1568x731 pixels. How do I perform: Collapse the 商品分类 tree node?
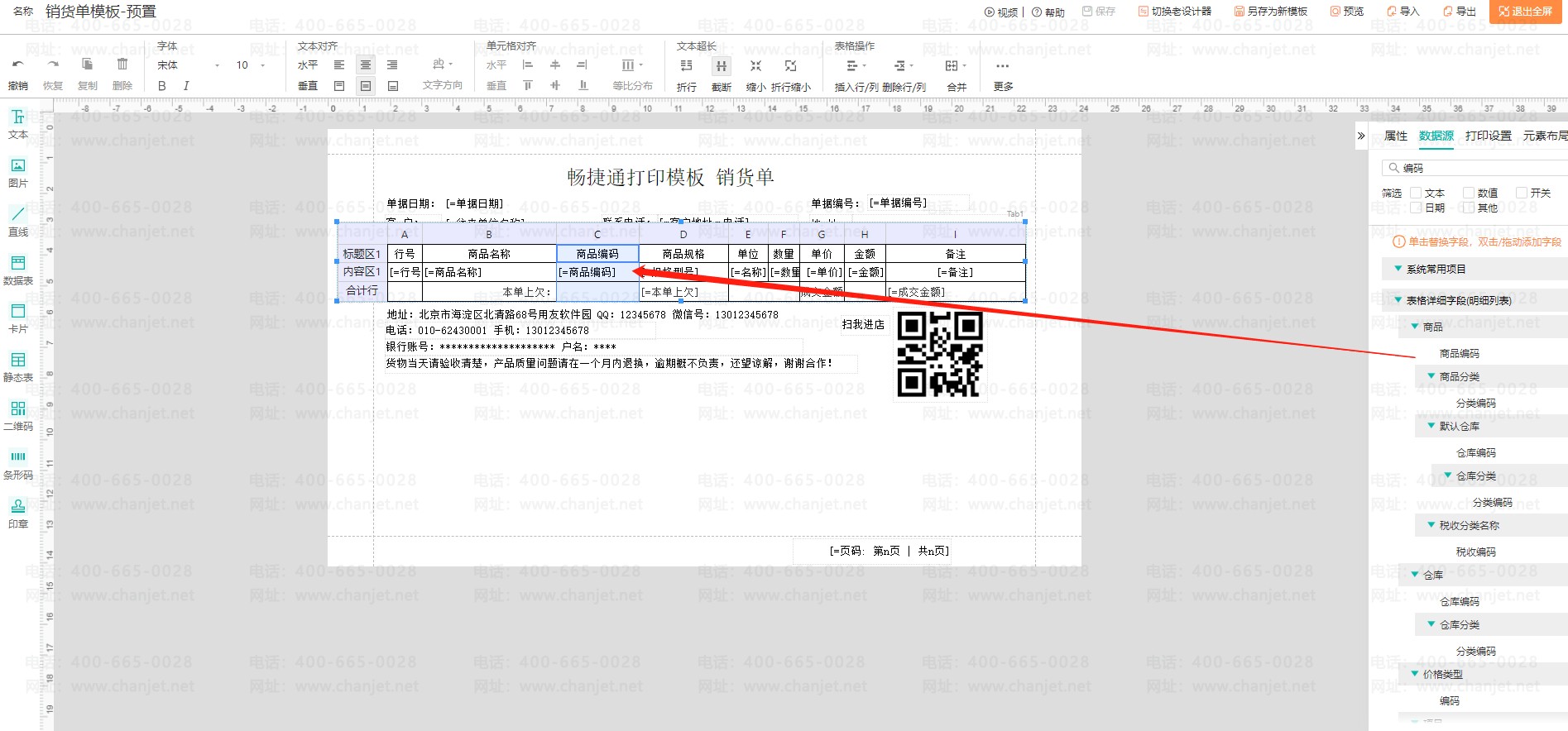[1431, 376]
